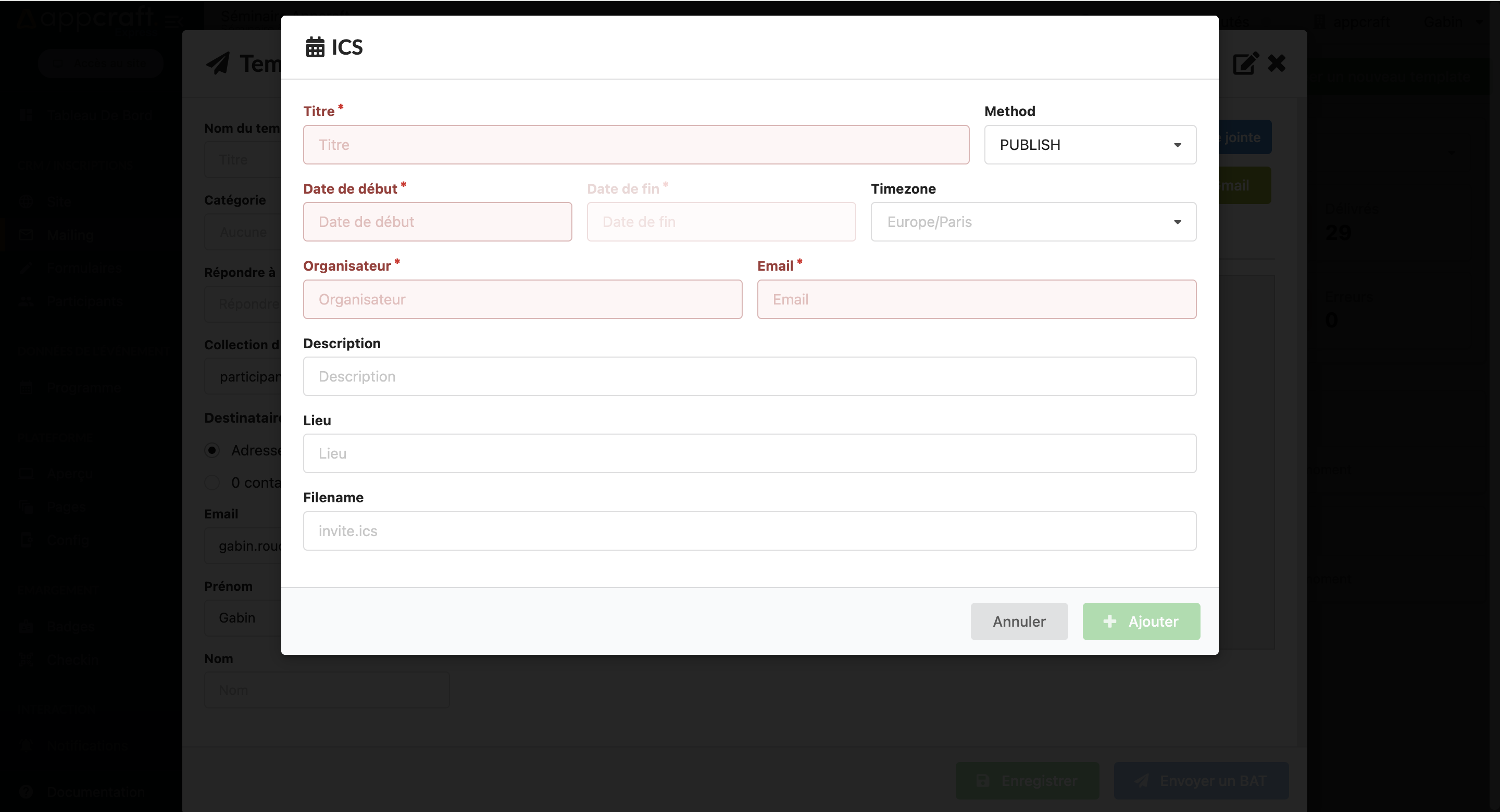Click the paper plane Template icon
Screen dimensions: 1500x812
click(218, 64)
